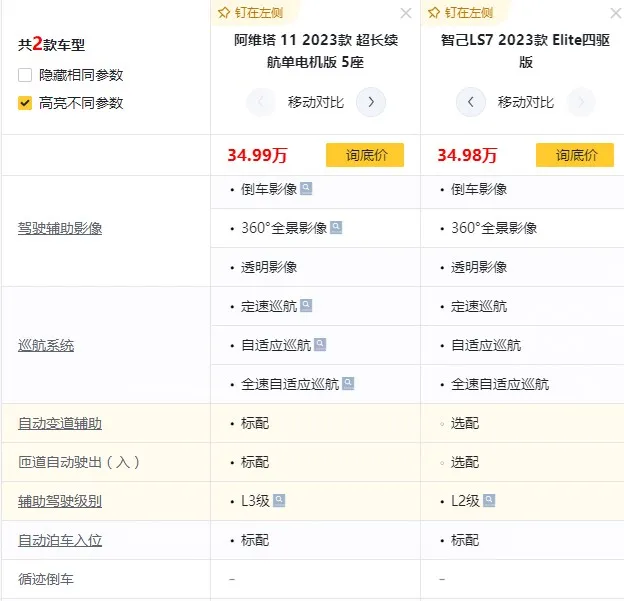624x601 pixels.
Task: Open 自动泊车入位 parameter link
Action: pyautogui.click(x=60, y=540)
